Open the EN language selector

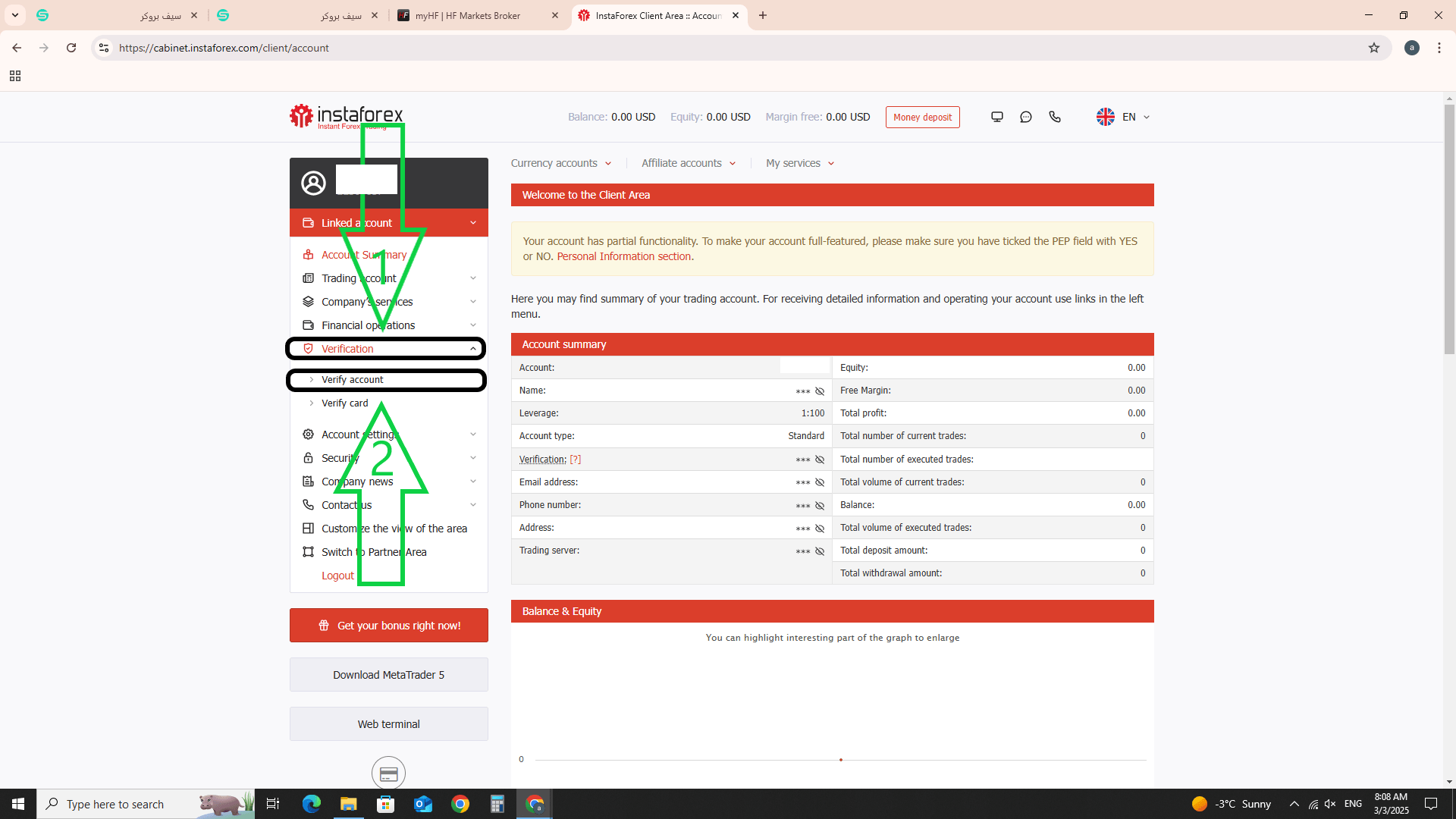(1136, 117)
